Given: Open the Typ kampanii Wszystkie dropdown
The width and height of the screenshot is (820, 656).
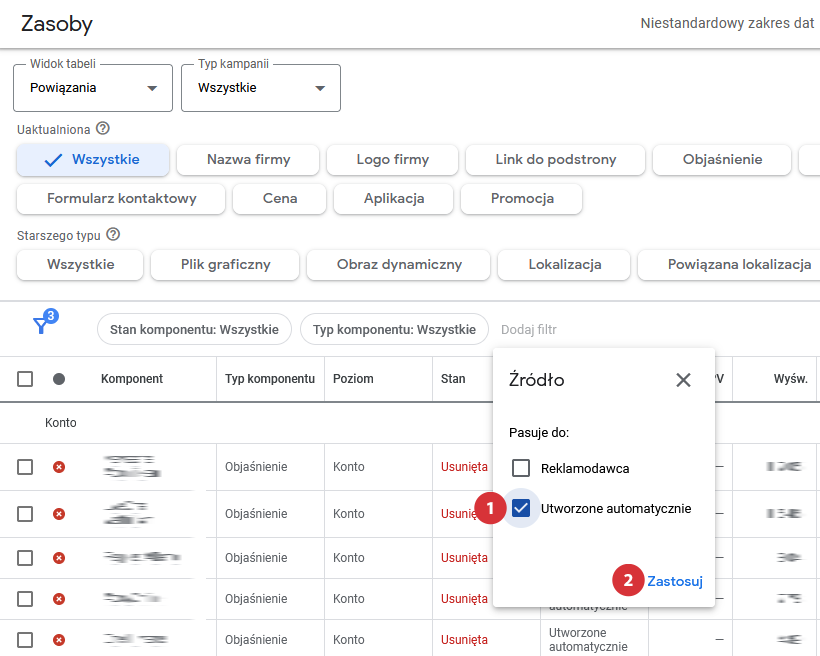Looking at the screenshot, I should [x=261, y=88].
